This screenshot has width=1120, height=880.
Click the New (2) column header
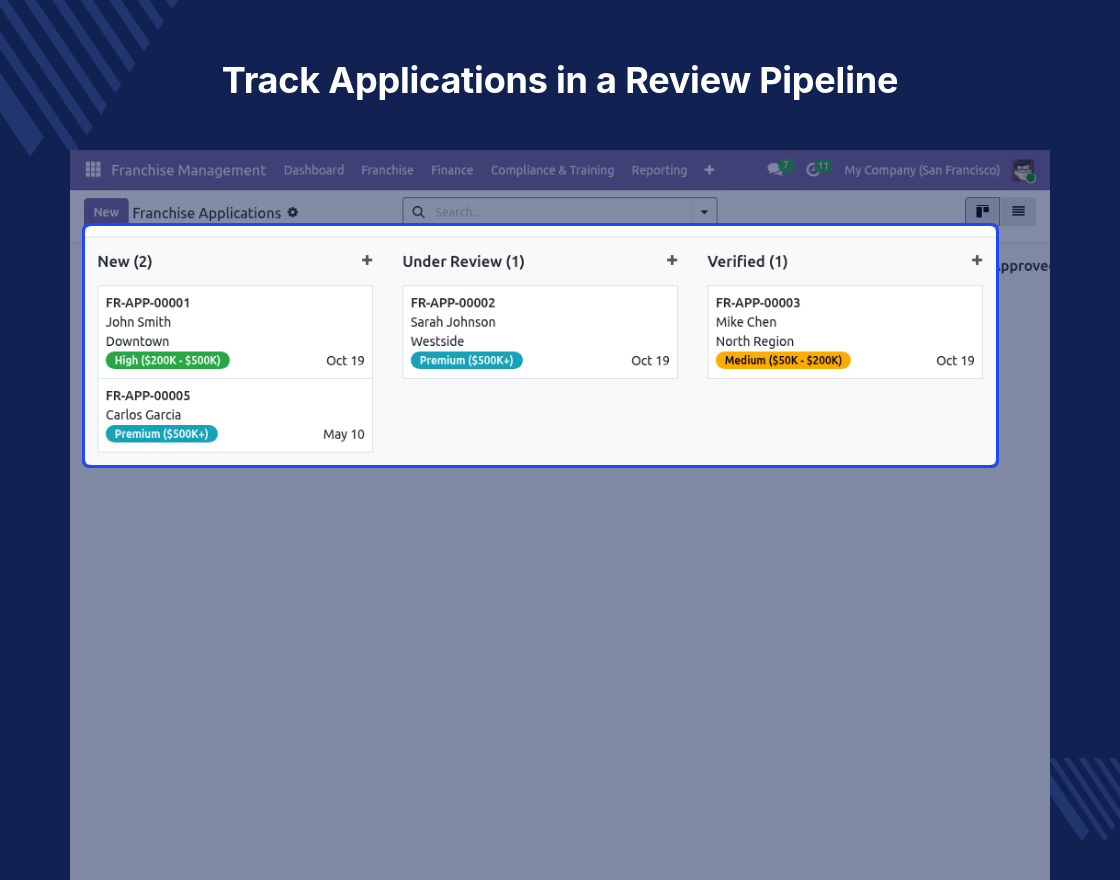pyautogui.click(x=125, y=261)
